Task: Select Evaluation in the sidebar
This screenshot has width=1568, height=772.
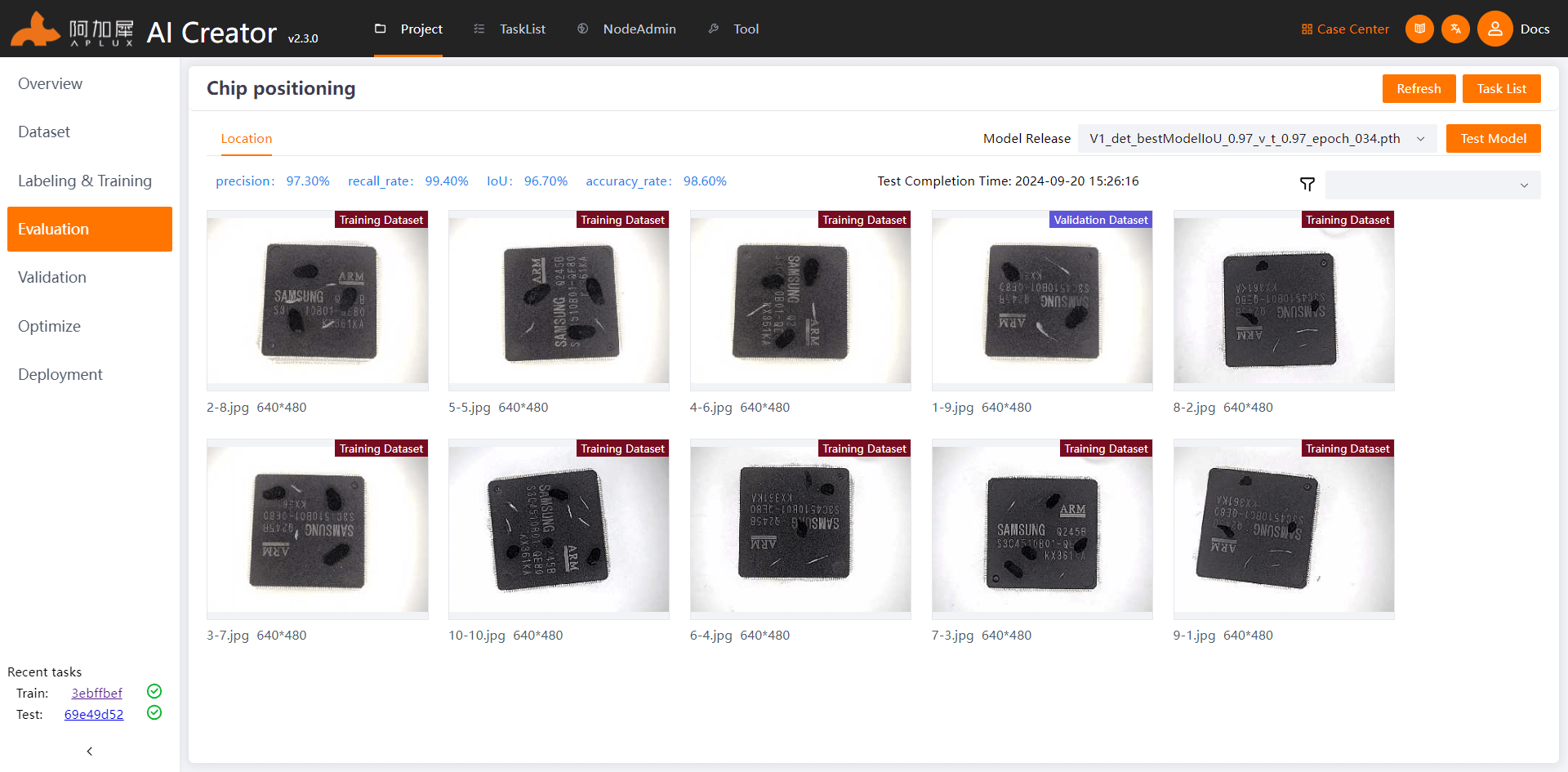Action: click(90, 229)
